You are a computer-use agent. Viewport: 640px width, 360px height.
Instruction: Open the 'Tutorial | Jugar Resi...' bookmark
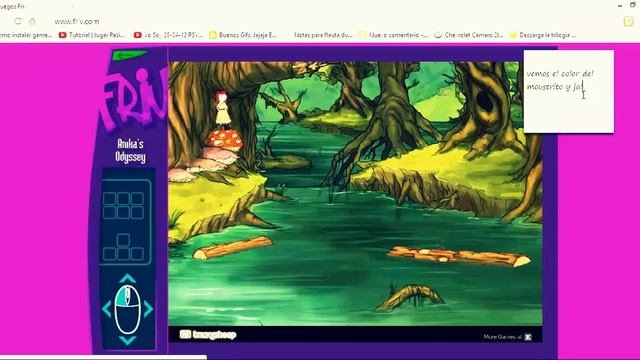[92, 35]
